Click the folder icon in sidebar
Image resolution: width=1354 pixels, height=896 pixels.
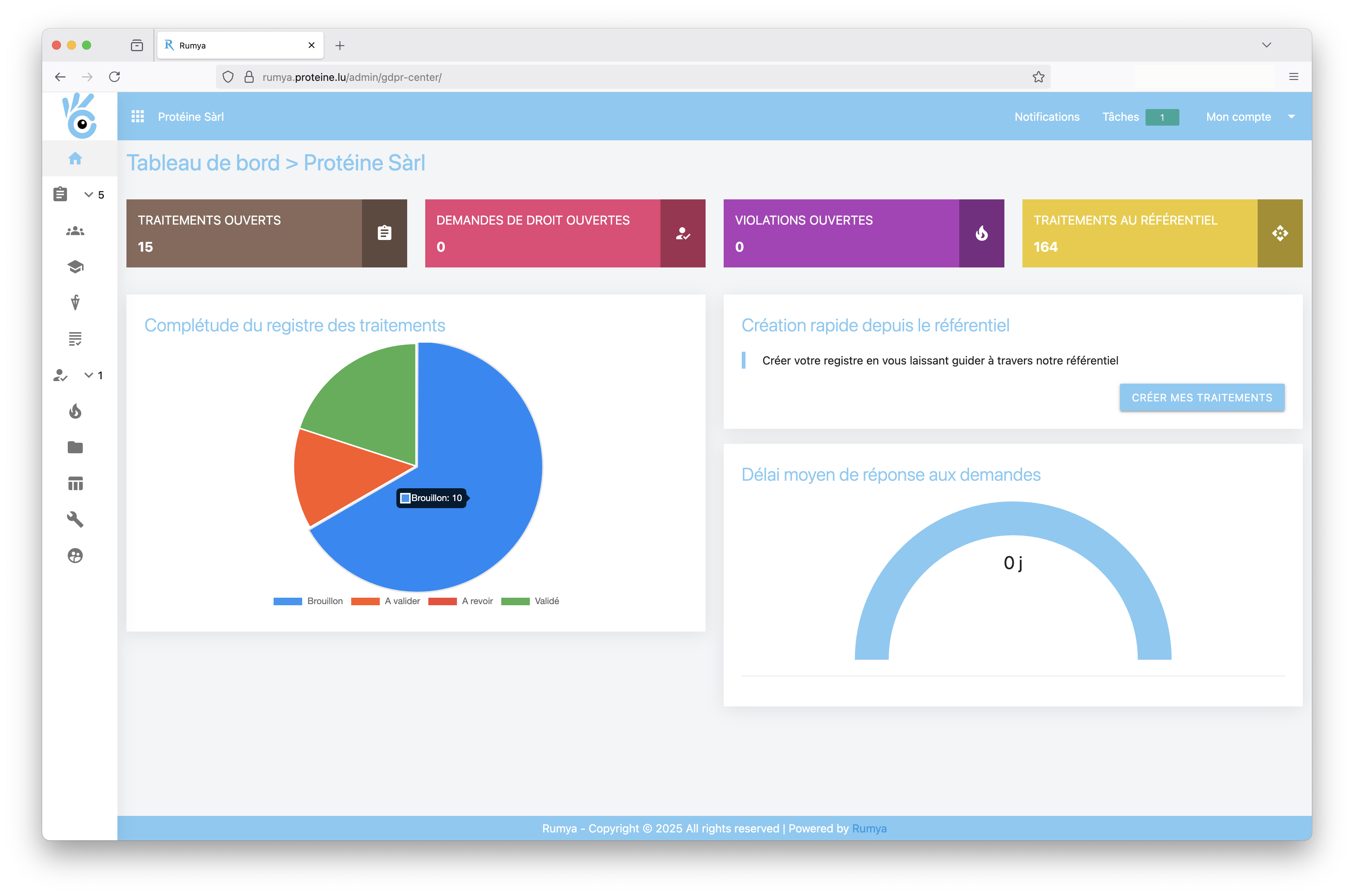[x=75, y=447]
